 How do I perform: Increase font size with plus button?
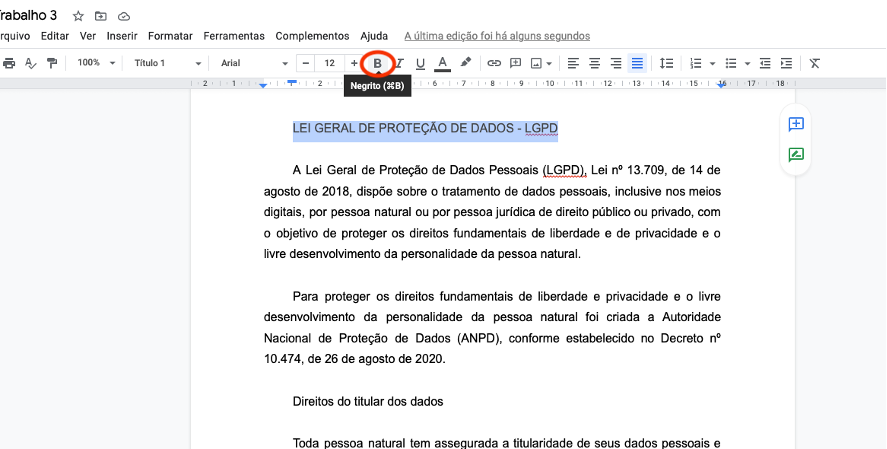354,63
